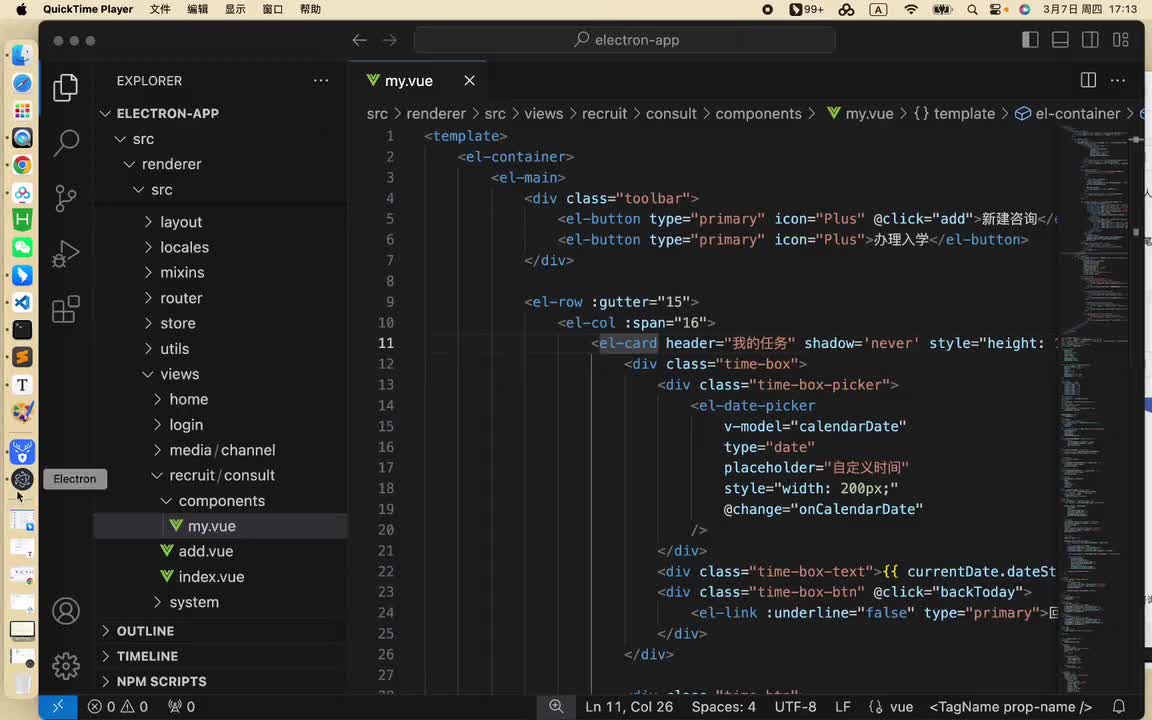Open the Extensions view
The width and height of the screenshot is (1152, 720).
click(65, 309)
